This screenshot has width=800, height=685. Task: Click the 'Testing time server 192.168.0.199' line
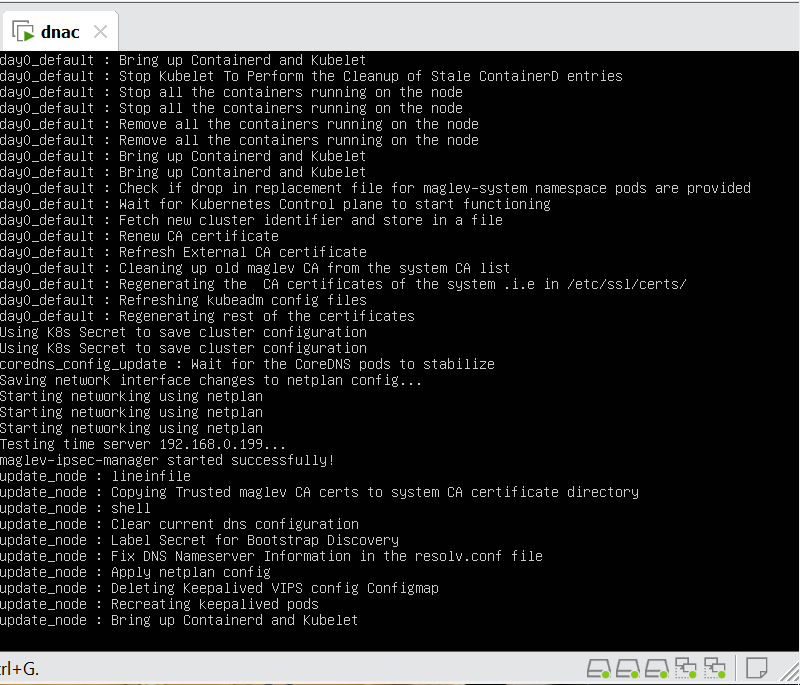143,444
